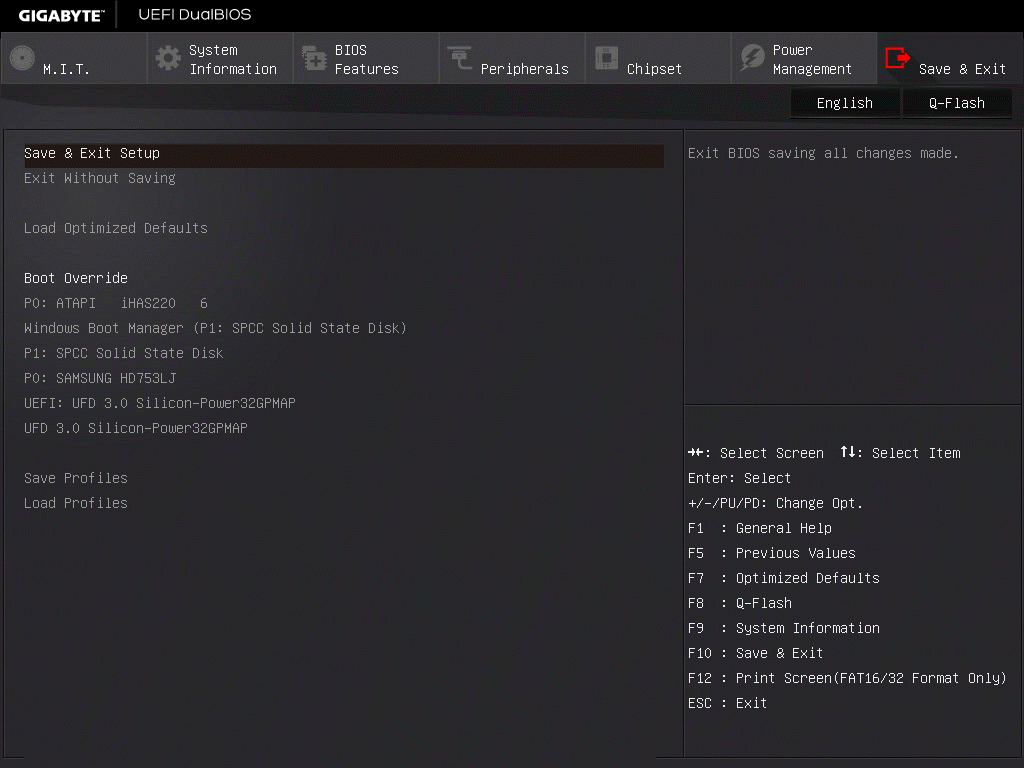Boot from P0: SAMSUNG HD753LJ drive

pyautogui.click(x=100, y=378)
